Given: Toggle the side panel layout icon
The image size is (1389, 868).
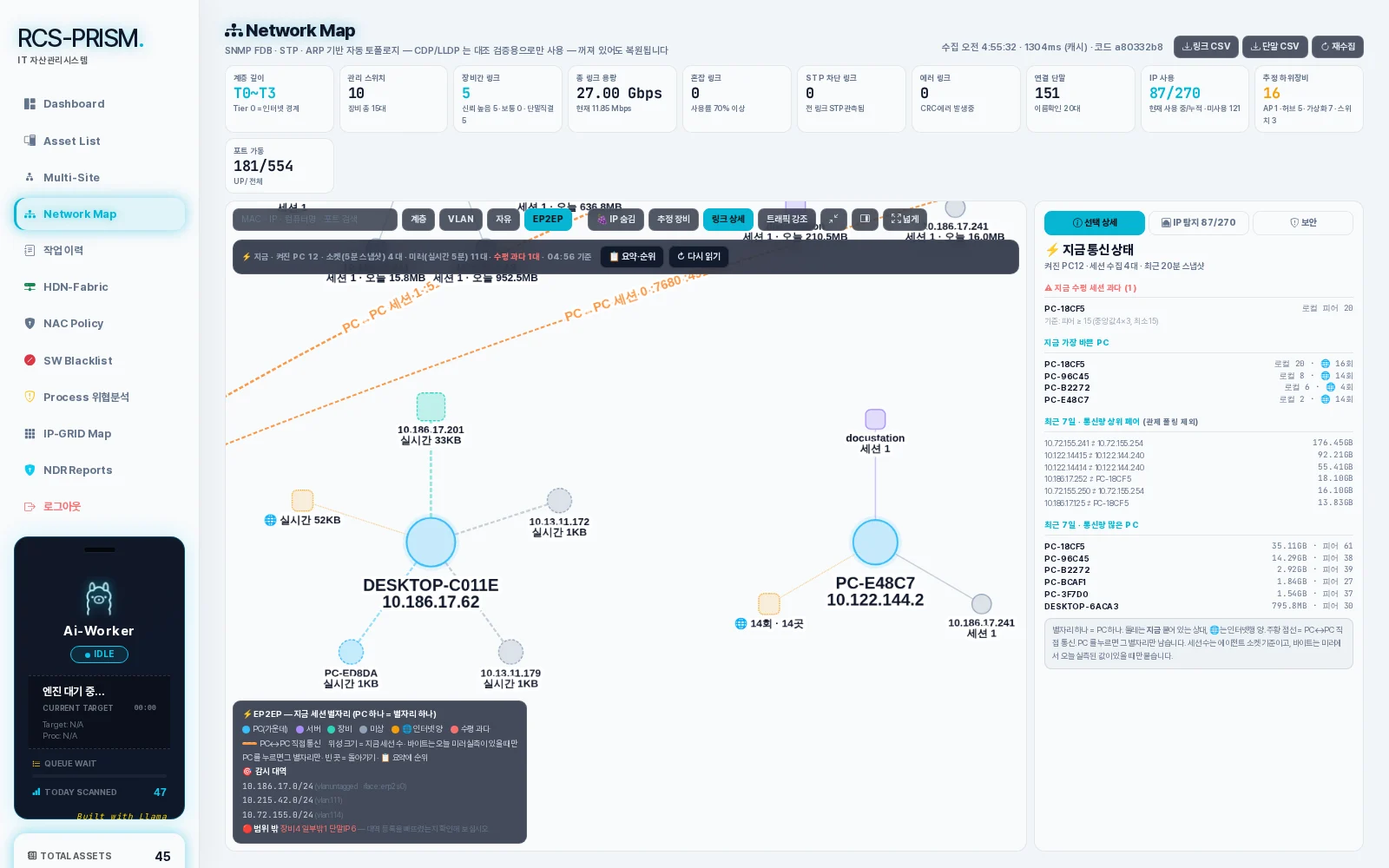Looking at the screenshot, I should (865, 220).
